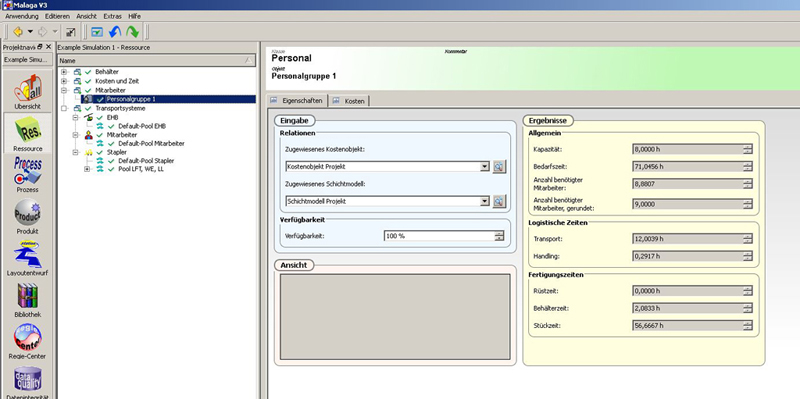The width and height of the screenshot is (800, 399).
Task: Adjust the Stückzeit spinner arrows
Action: coord(747,326)
